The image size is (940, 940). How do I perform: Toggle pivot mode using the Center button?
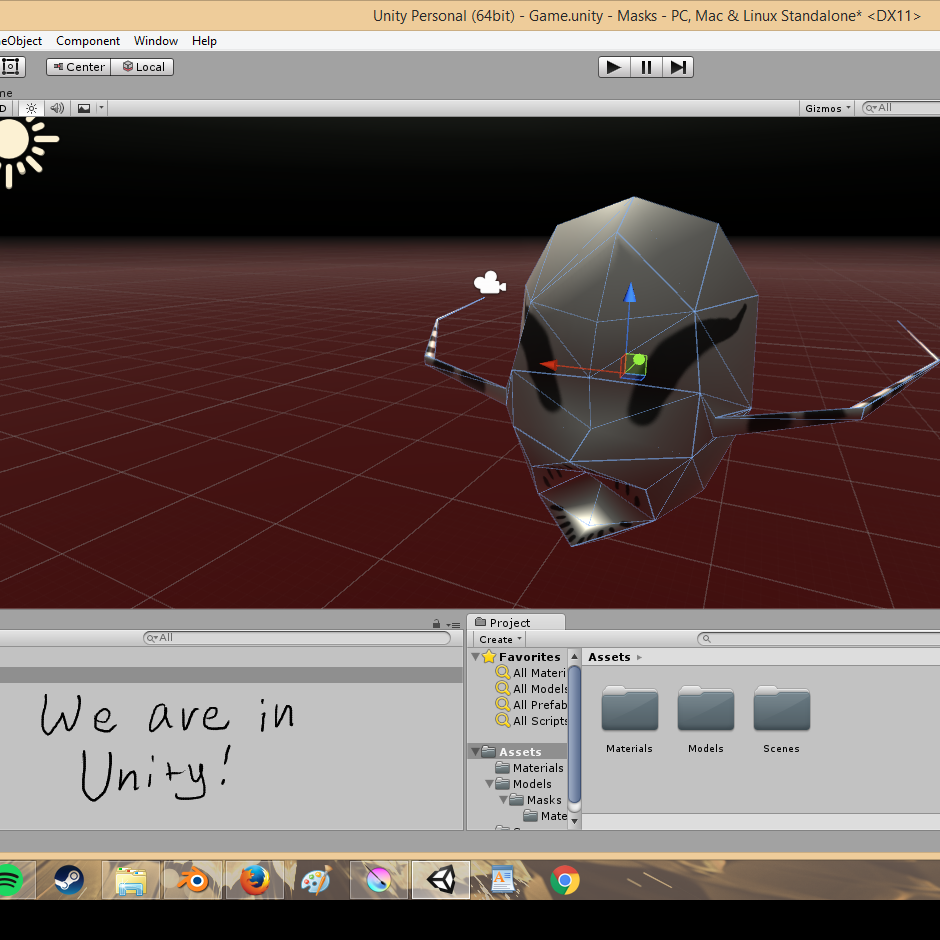(x=78, y=67)
